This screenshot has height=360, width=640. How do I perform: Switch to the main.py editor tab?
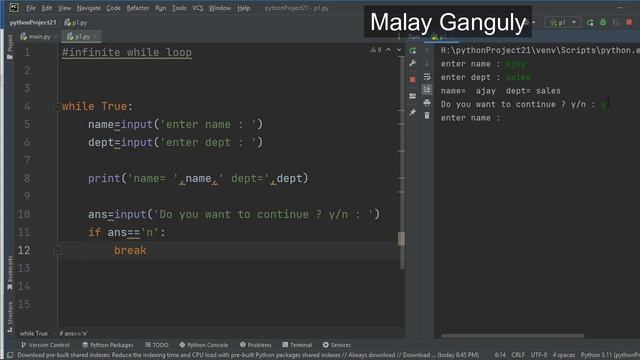coord(38,37)
